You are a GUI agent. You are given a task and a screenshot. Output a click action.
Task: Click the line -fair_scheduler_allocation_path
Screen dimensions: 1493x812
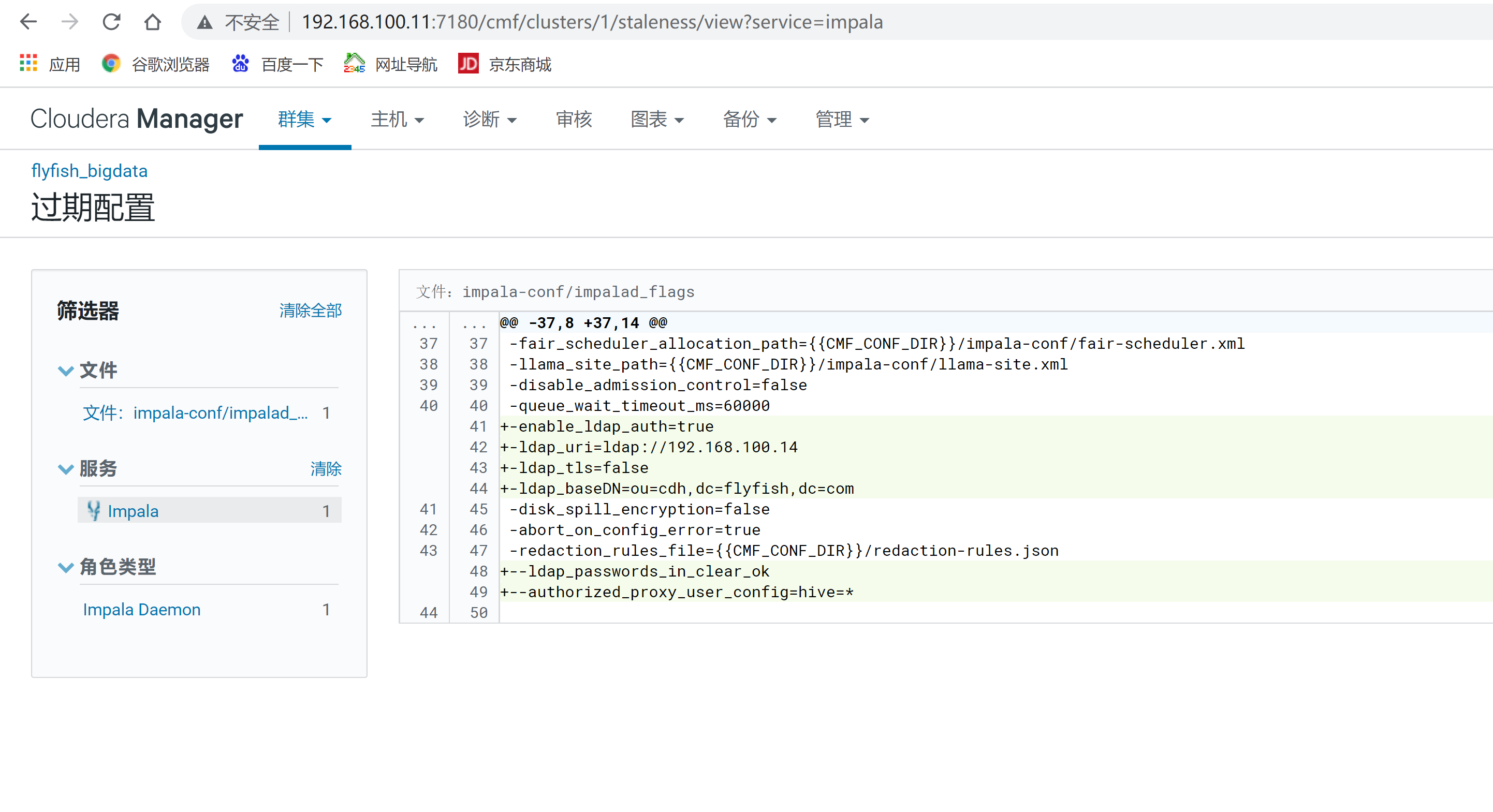point(877,344)
